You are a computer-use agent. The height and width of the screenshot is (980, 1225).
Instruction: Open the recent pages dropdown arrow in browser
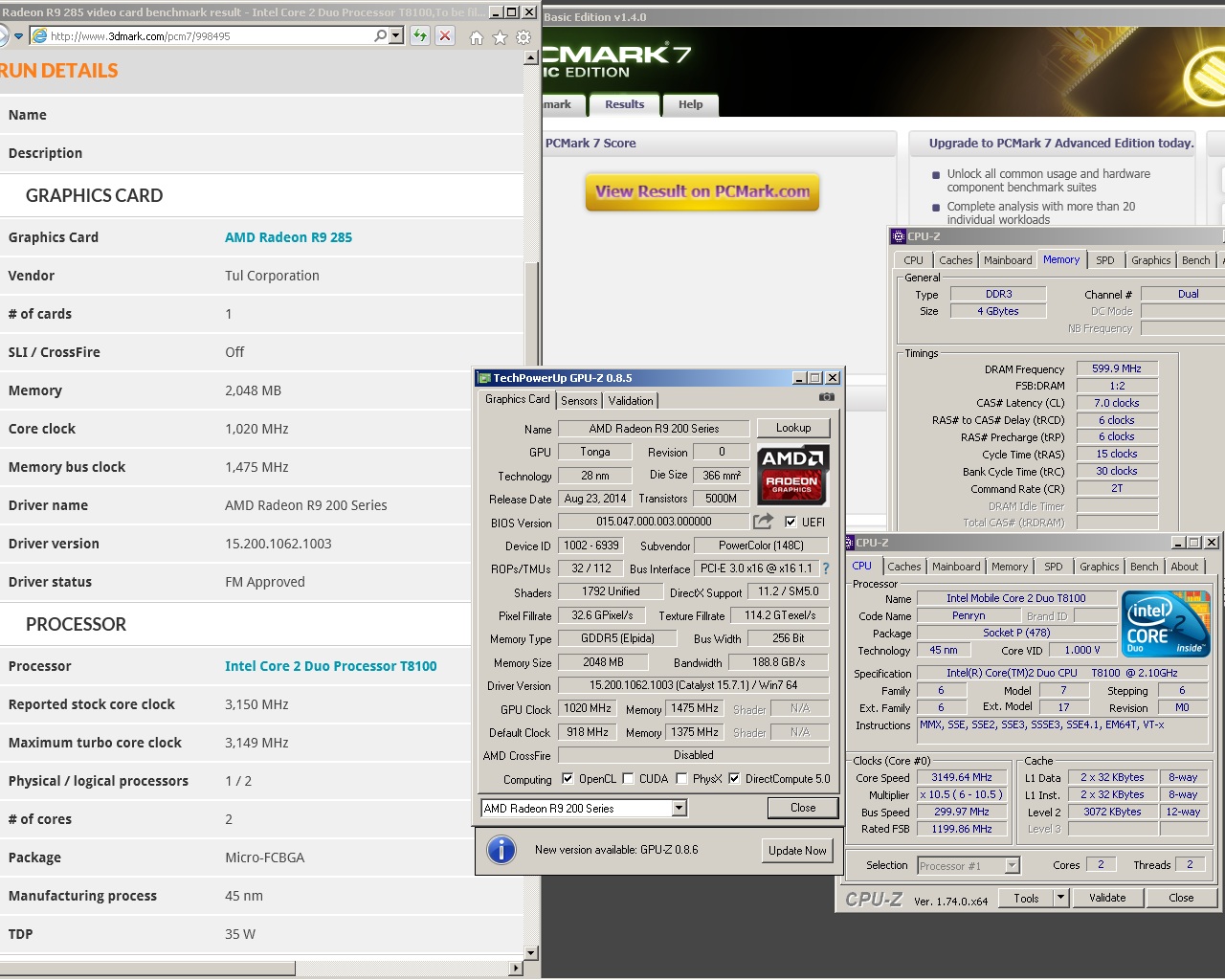tap(18, 36)
